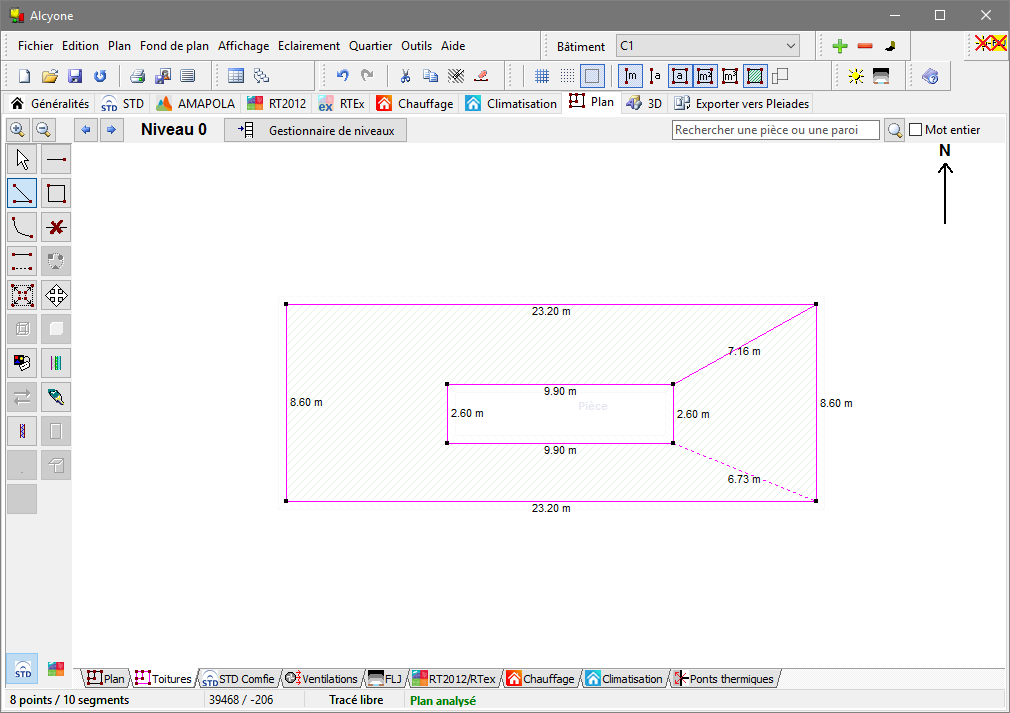
Task: Click the green plus add building icon
Action: coord(839,46)
